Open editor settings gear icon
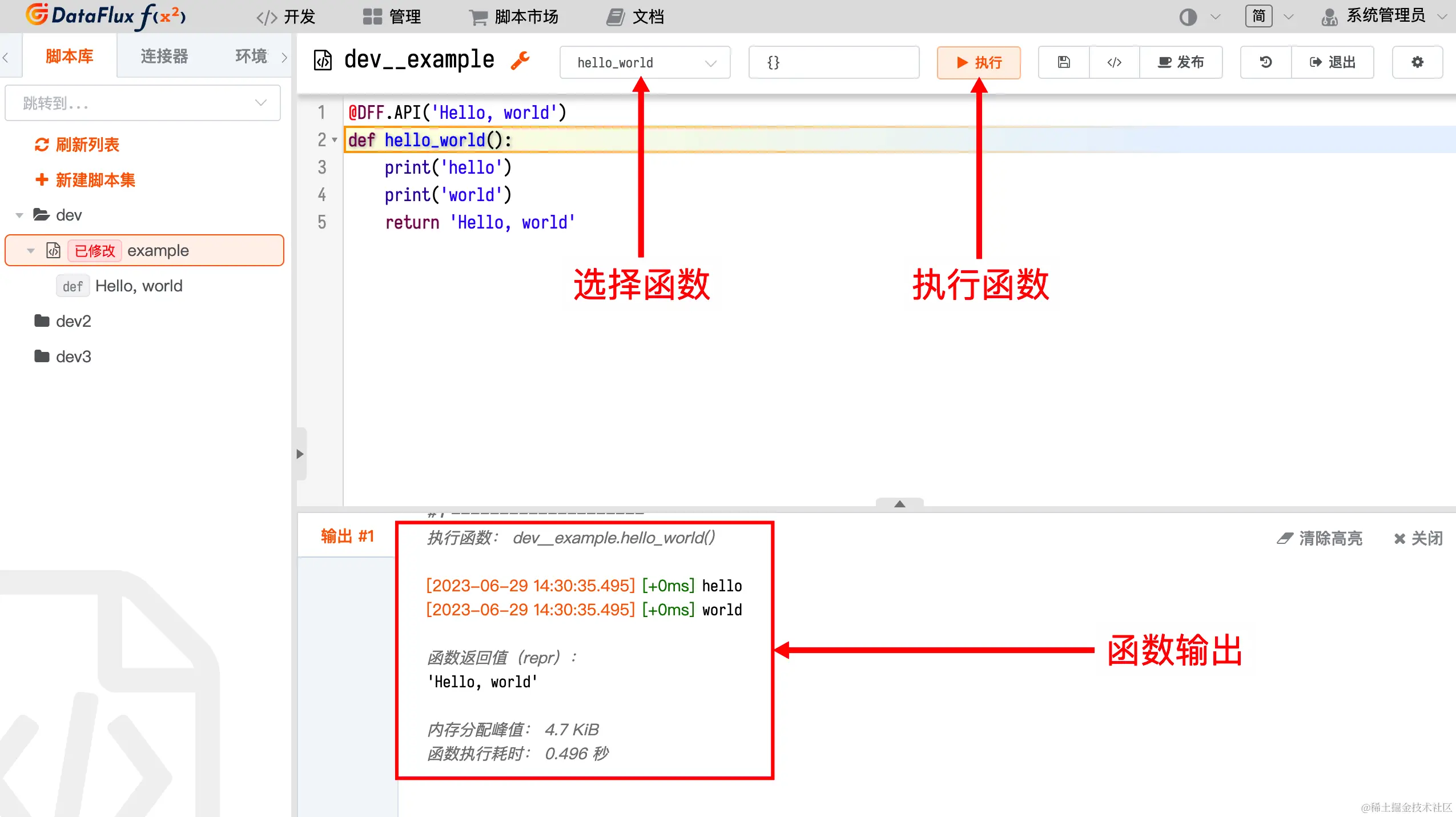 [x=1417, y=62]
